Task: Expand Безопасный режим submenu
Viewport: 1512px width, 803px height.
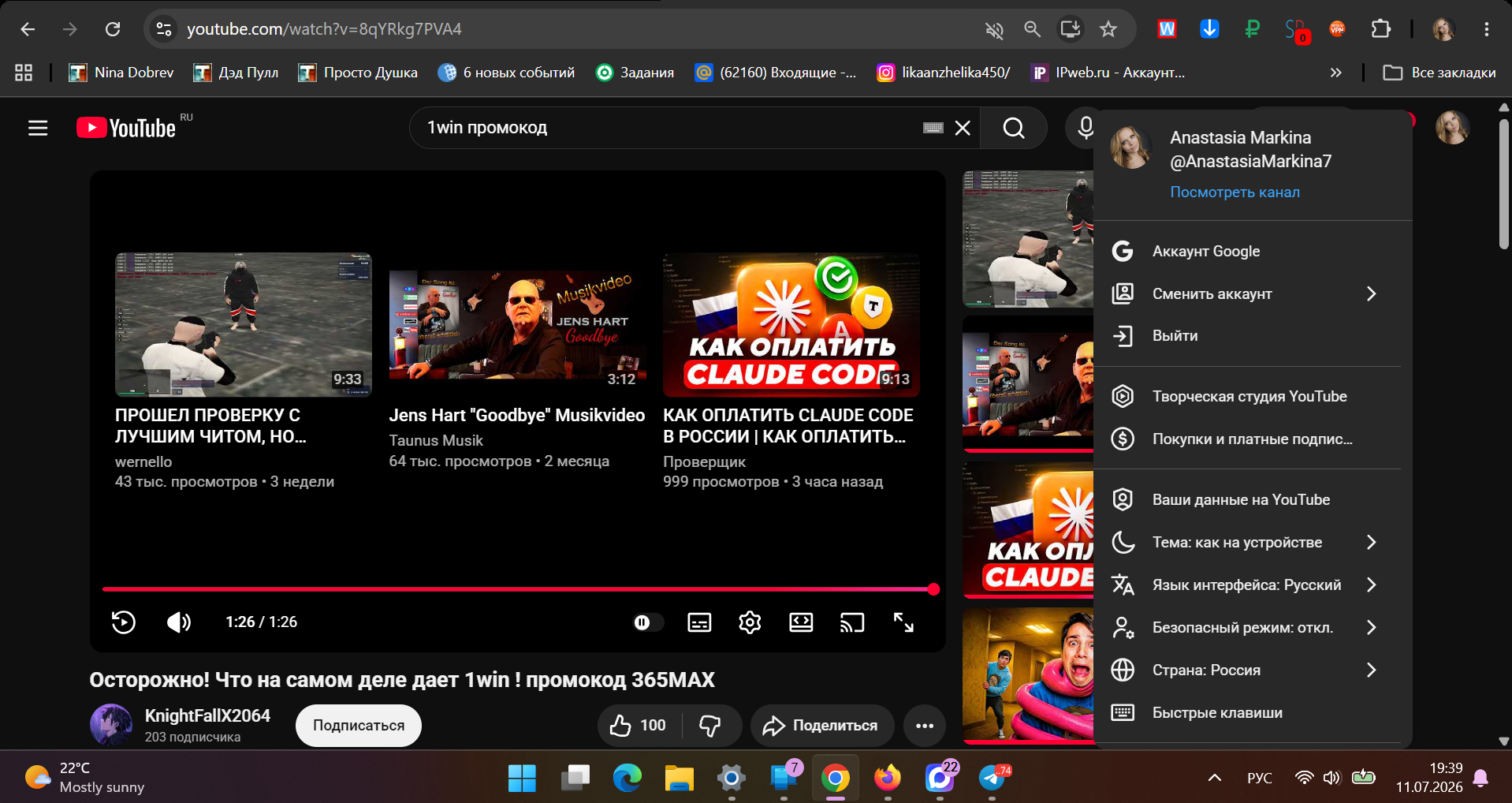Action: [x=1253, y=627]
